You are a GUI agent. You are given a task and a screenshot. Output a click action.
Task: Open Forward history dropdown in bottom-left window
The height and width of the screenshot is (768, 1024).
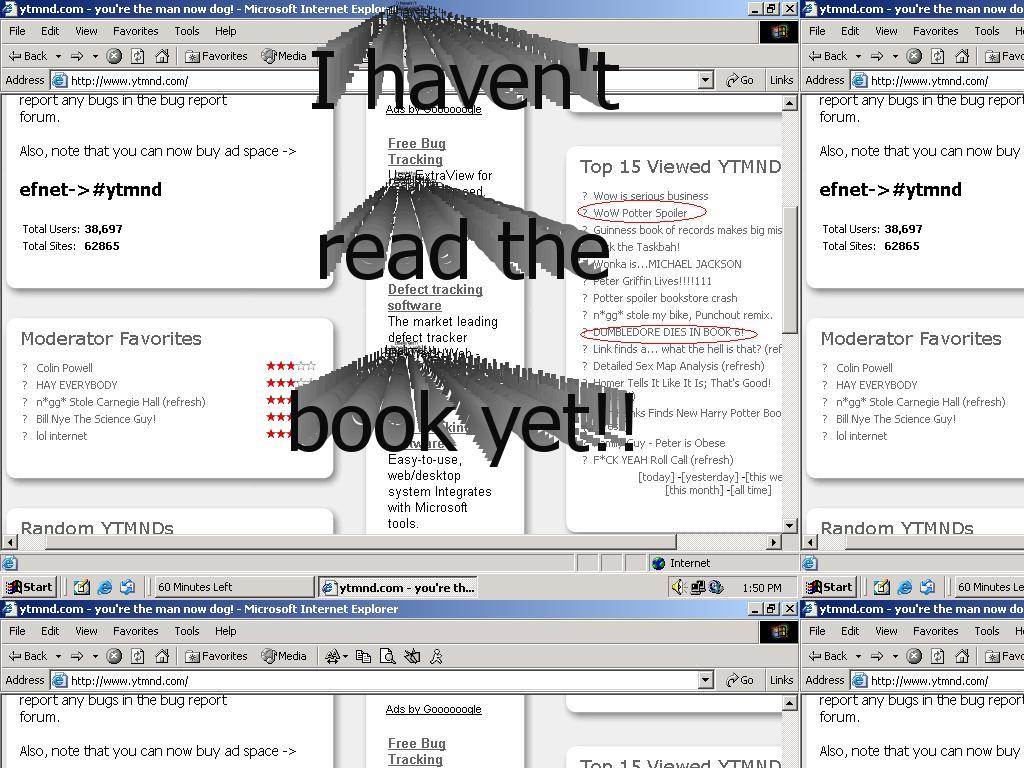point(95,657)
